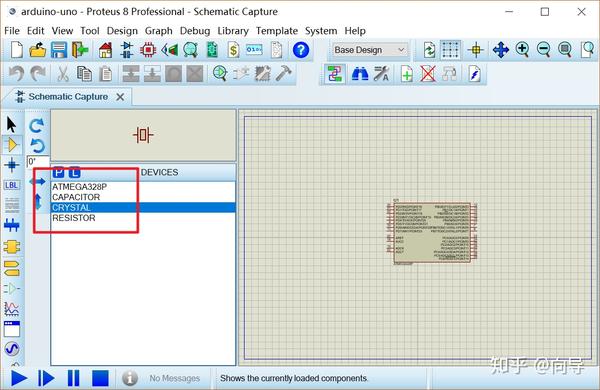Click the Rotate Clockwise arrow

pyautogui.click(x=37, y=125)
